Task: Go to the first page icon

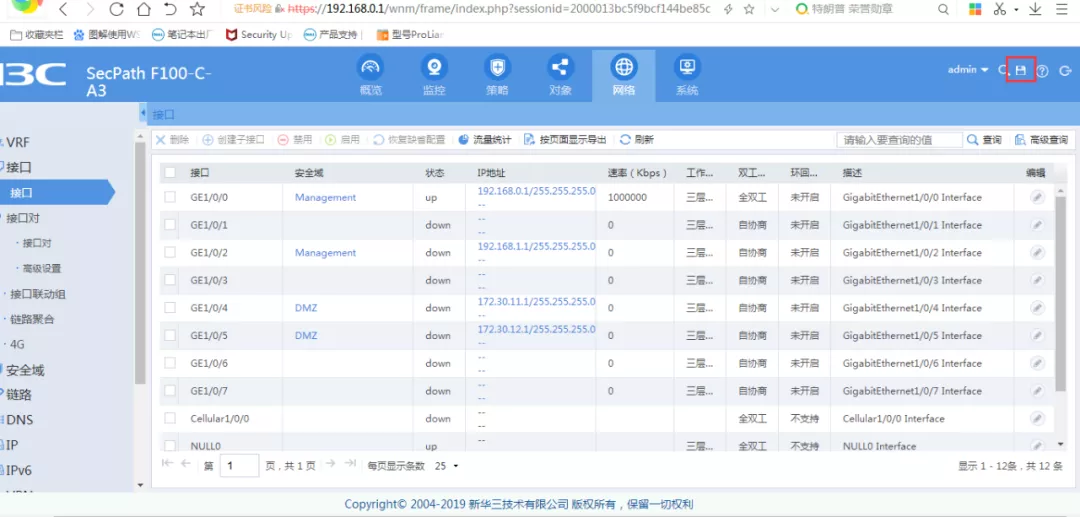Action: point(167,464)
